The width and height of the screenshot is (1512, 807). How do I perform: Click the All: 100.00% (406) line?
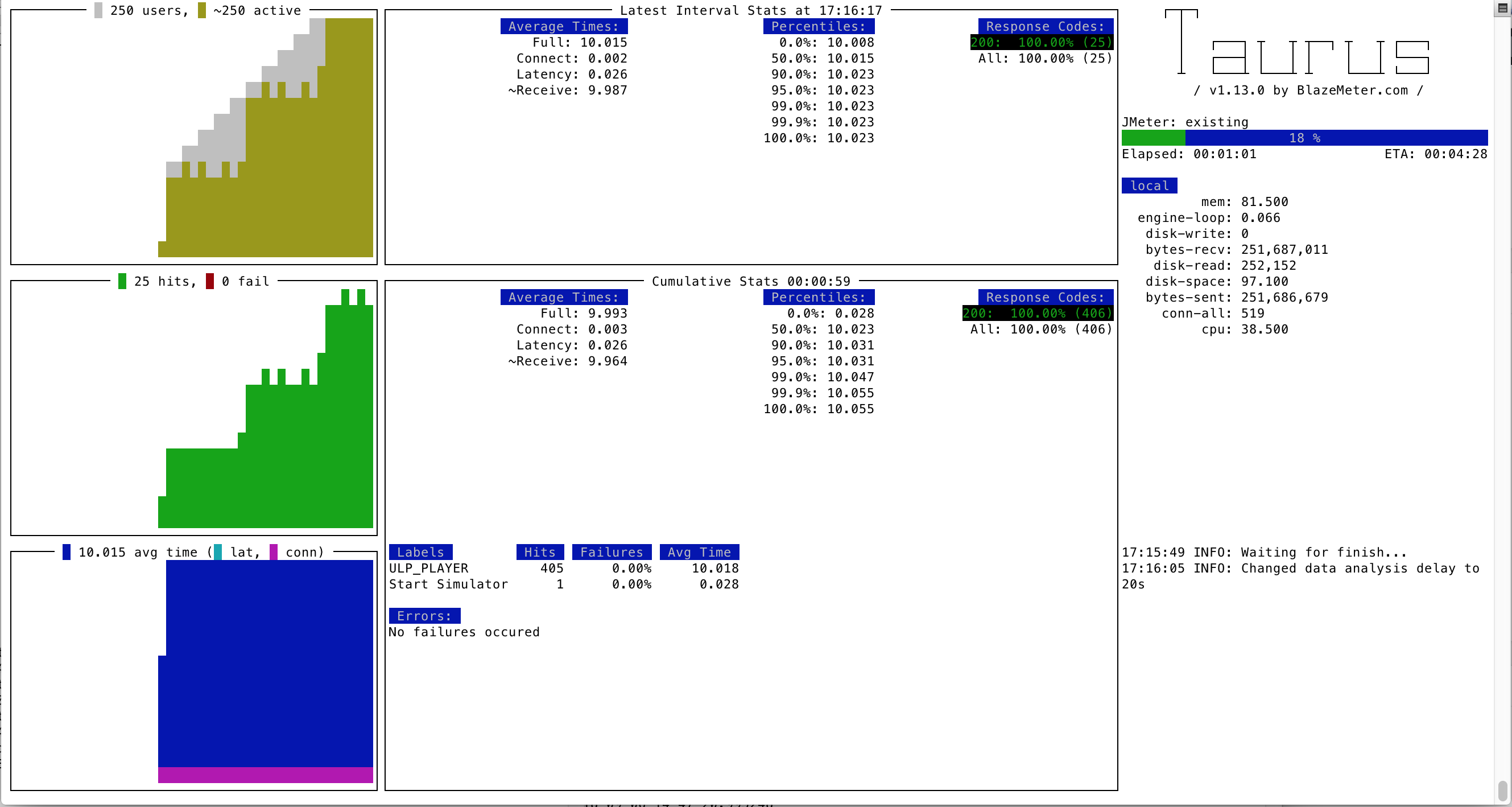(x=1041, y=329)
